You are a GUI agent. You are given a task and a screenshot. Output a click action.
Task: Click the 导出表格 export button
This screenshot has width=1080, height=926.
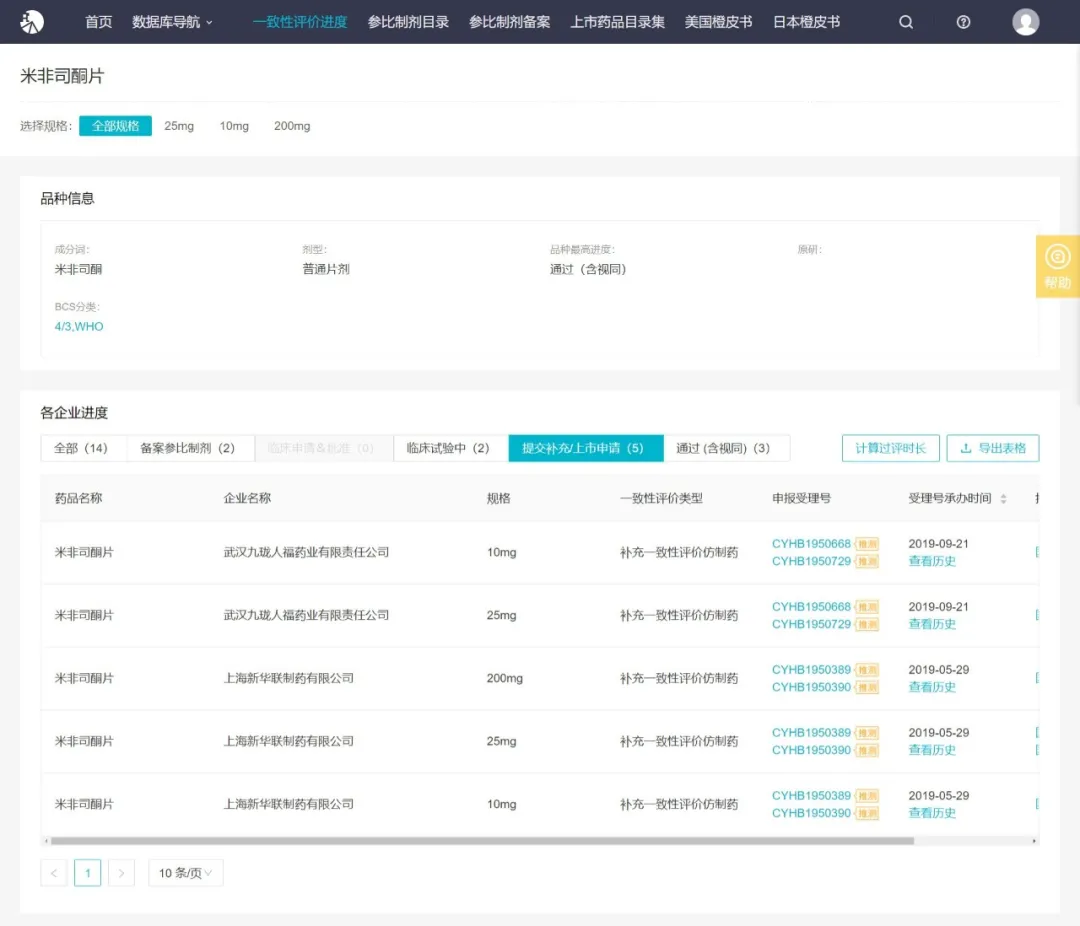click(993, 448)
